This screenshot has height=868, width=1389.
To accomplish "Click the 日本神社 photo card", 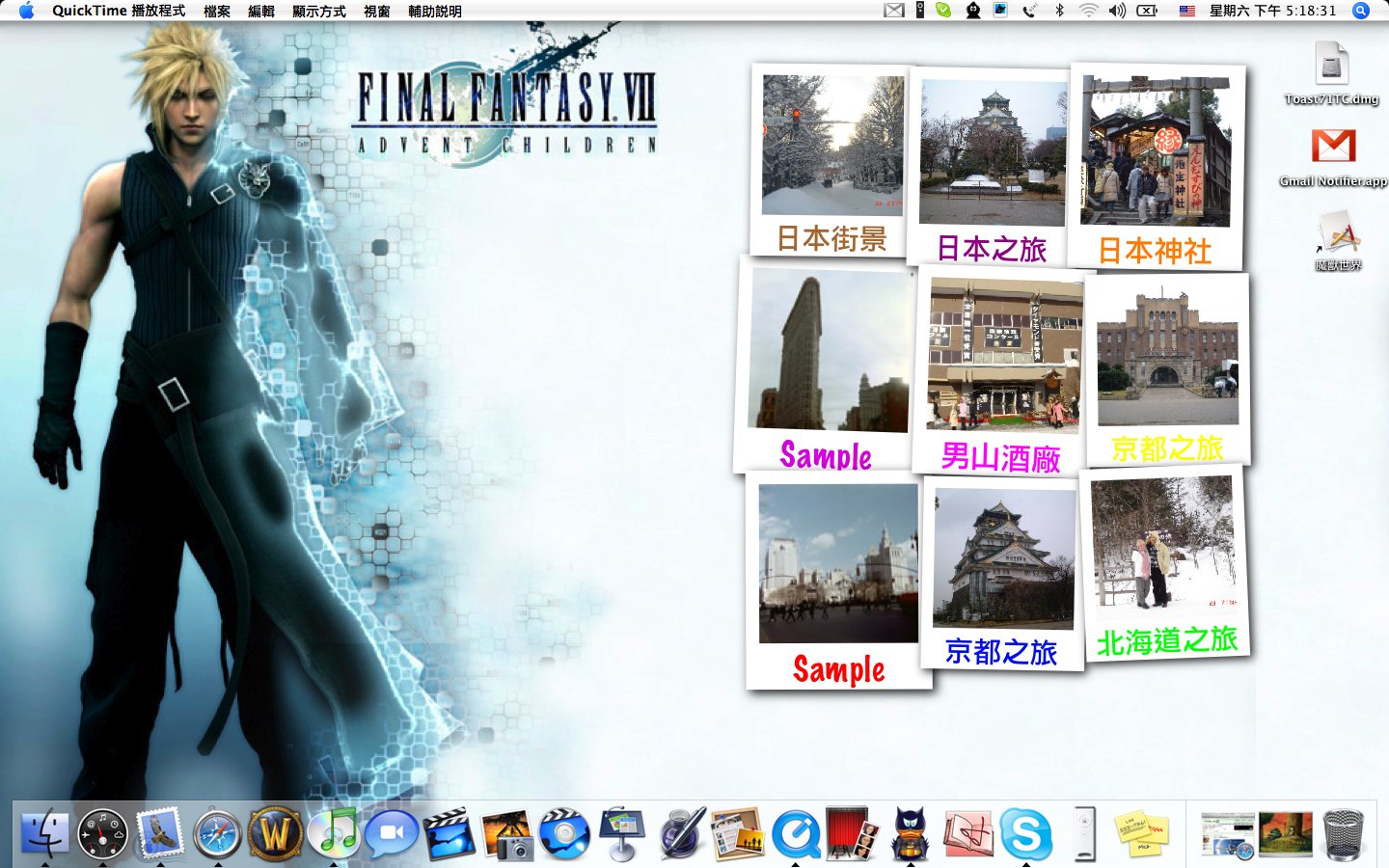I will point(1156,167).
